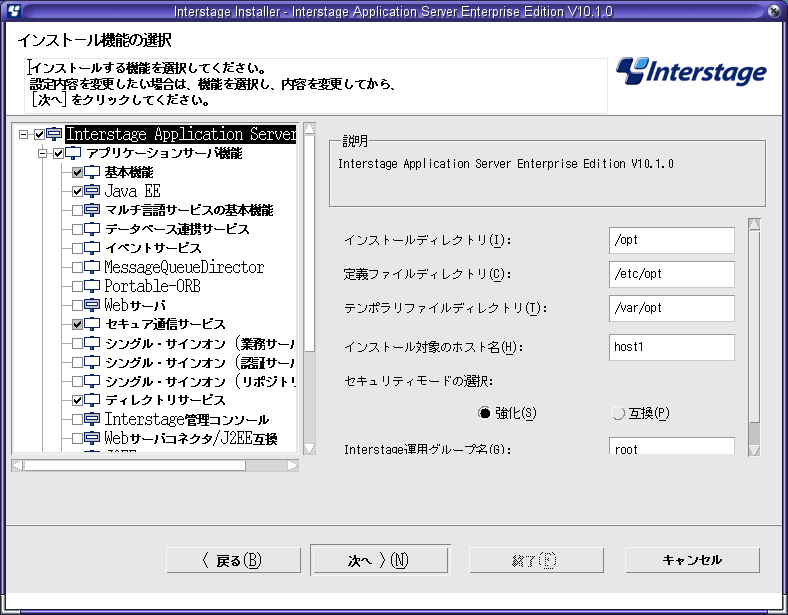Image resolution: width=788 pixels, height=615 pixels.
Task: Enable the マルチ言語サービスの基本機能 checkbox
Action: [77, 210]
